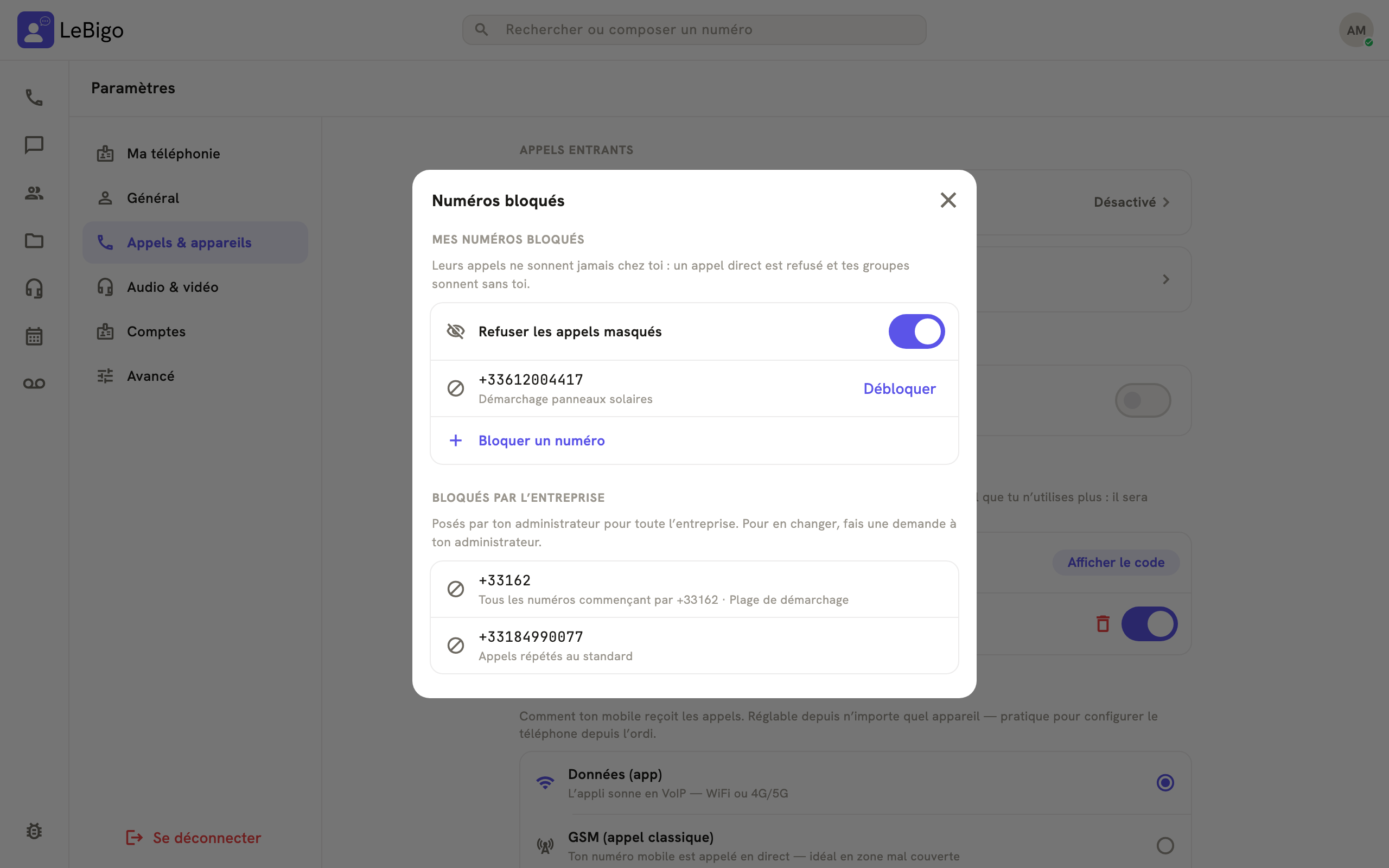Open Audio & vidéo settings section
This screenshot has width=1389, height=868.
(195, 287)
